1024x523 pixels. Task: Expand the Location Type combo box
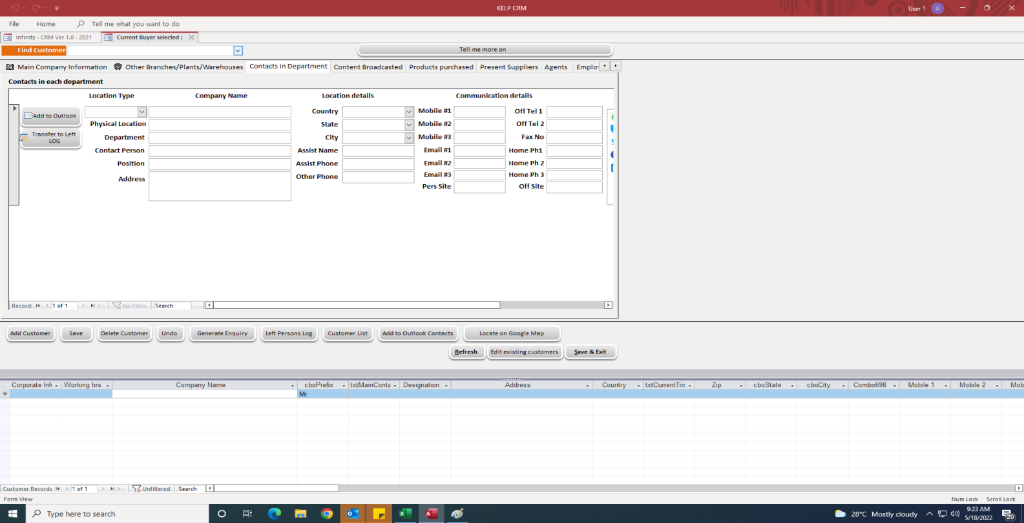(141, 112)
